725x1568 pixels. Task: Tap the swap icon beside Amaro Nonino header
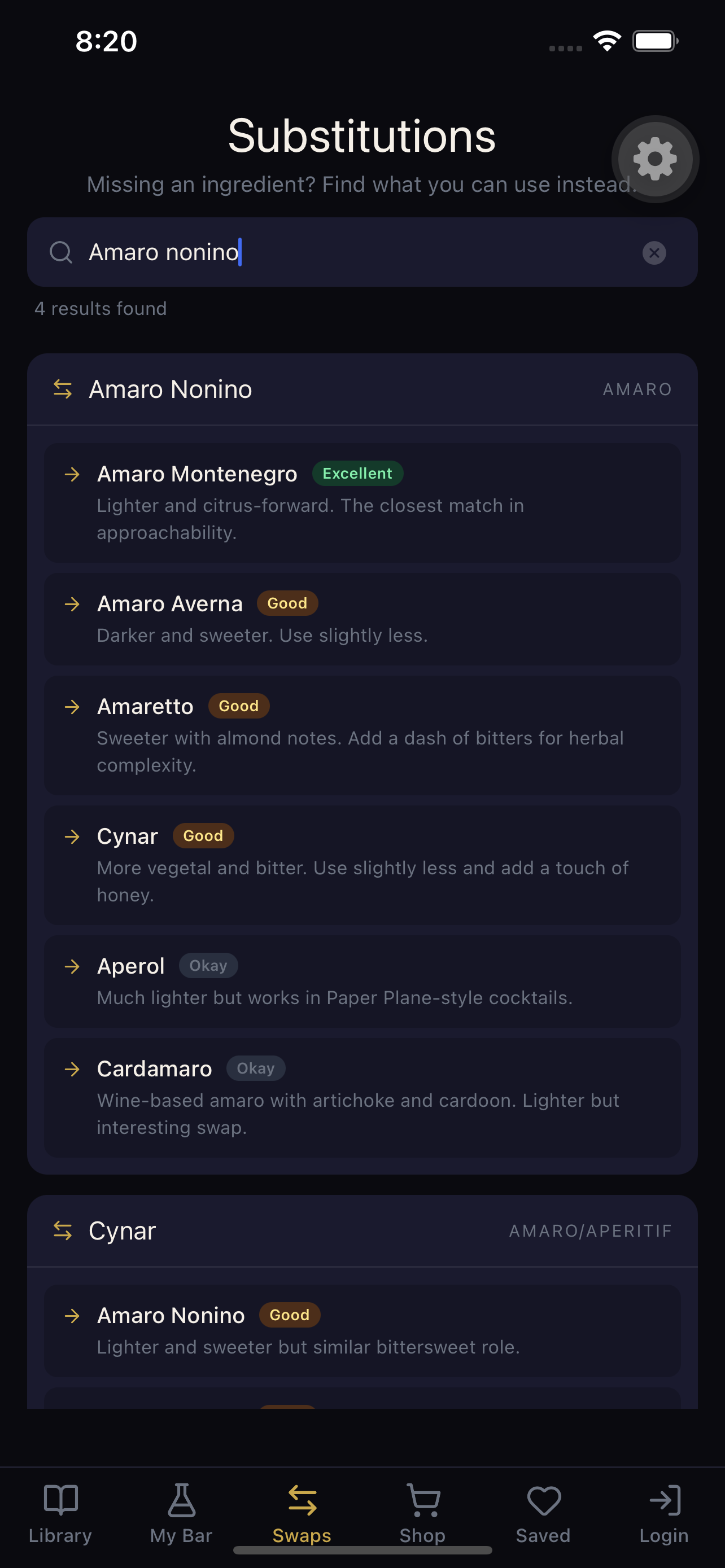click(x=63, y=389)
